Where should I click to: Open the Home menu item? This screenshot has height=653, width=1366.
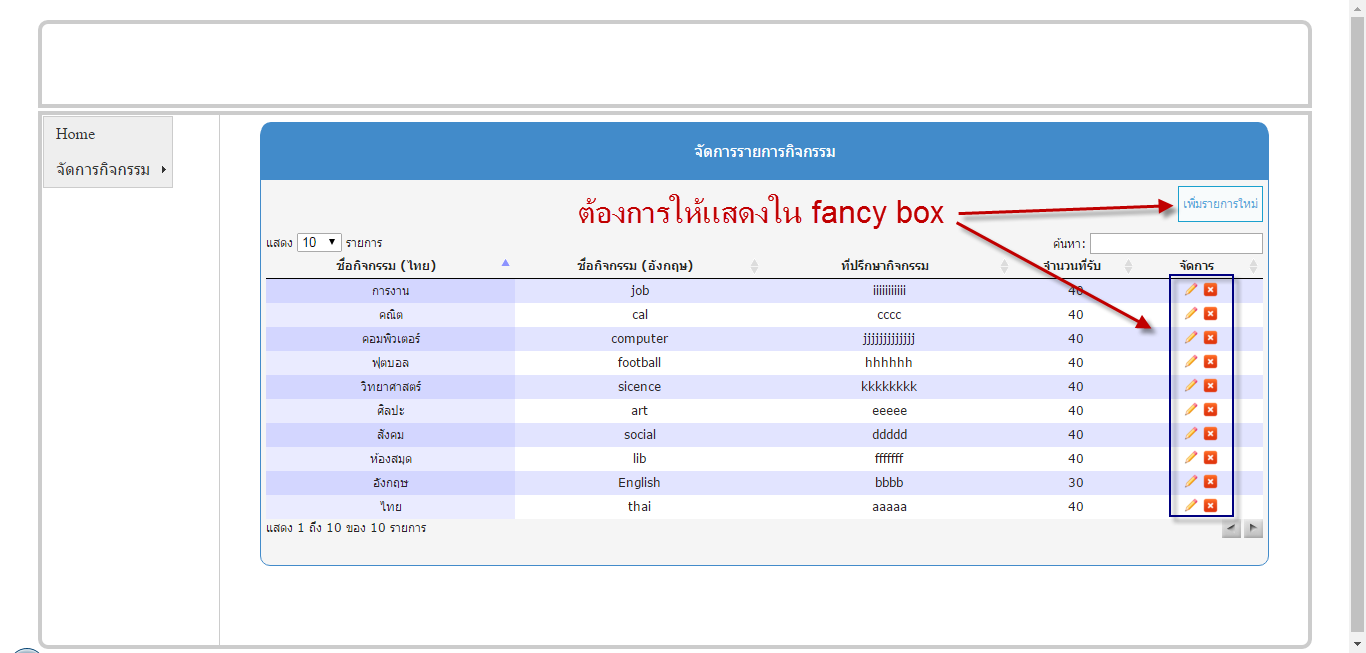click(x=108, y=134)
